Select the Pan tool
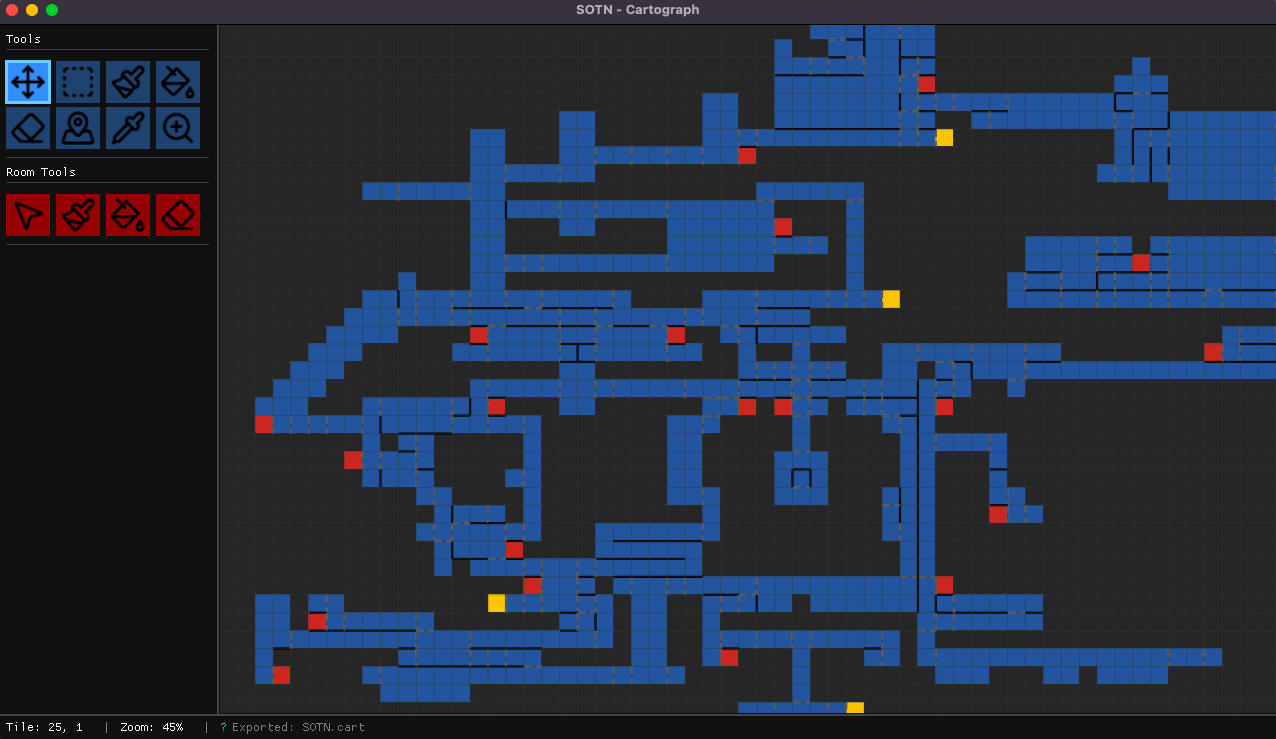This screenshot has width=1276, height=739. coord(28,81)
